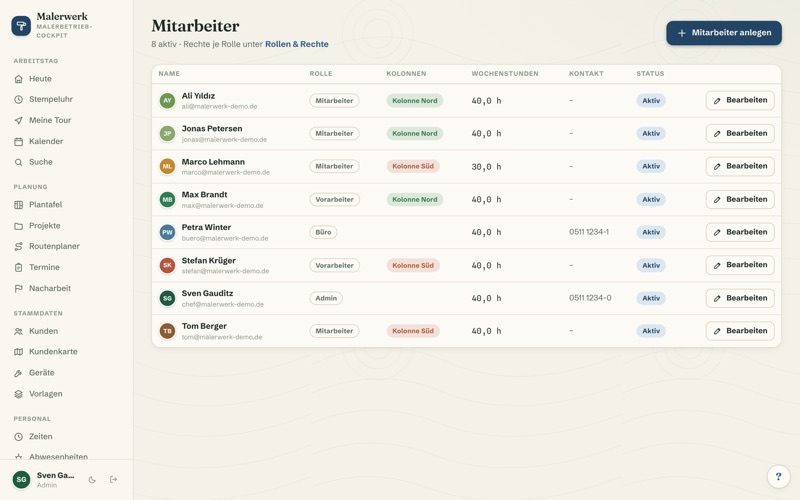Click the AY avatar of Ali Yıldız
The width and height of the screenshot is (800, 500).
[167, 101]
